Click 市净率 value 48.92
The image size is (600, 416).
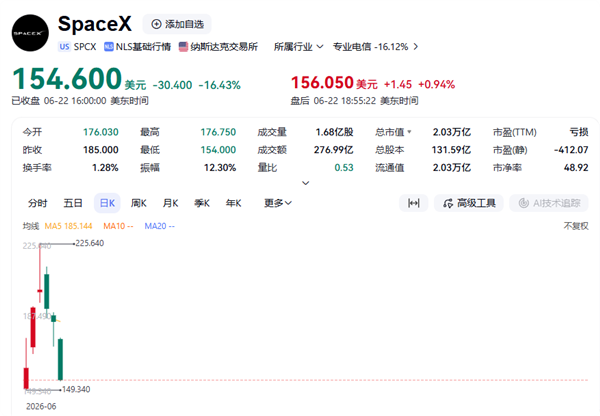click(576, 167)
